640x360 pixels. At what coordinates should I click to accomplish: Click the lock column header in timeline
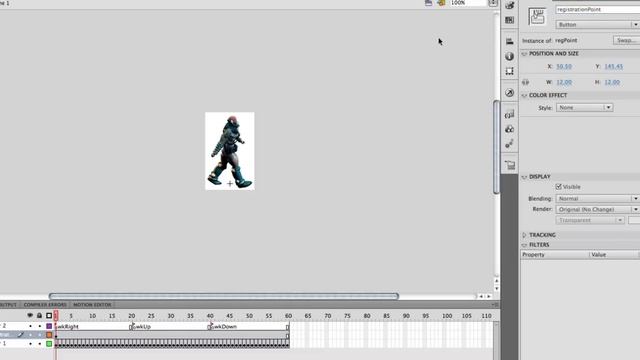point(39,316)
